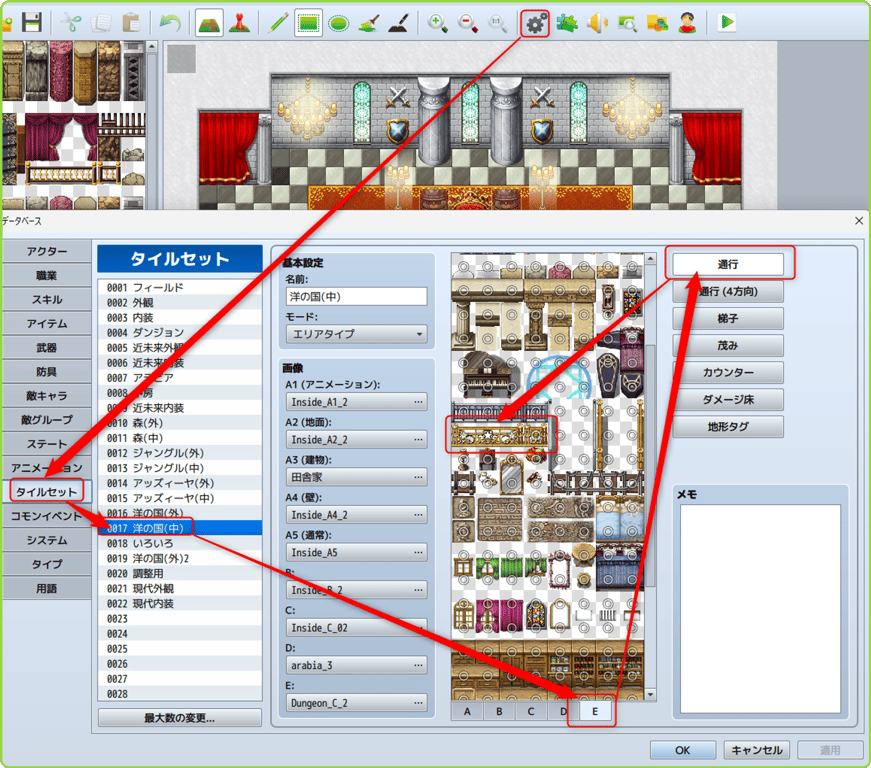The height and width of the screenshot is (768, 871).
Task: Click the カウンター counter button
Action: [x=728, y=372]
